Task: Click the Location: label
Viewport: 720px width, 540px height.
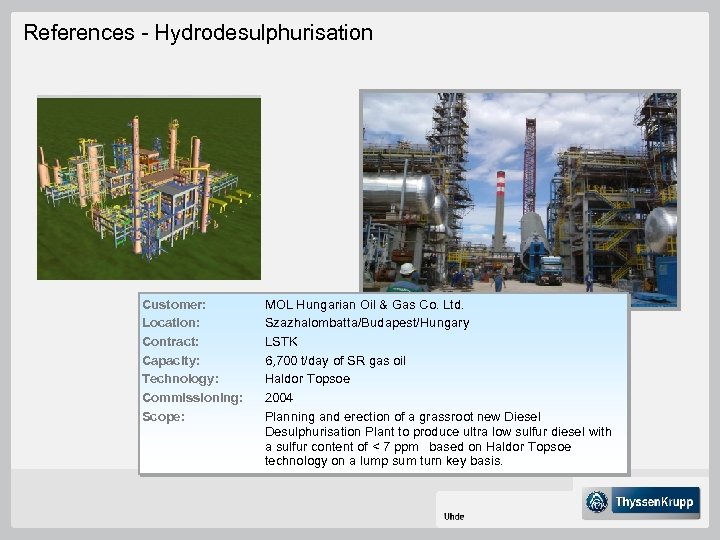Action: pos(171,323)
